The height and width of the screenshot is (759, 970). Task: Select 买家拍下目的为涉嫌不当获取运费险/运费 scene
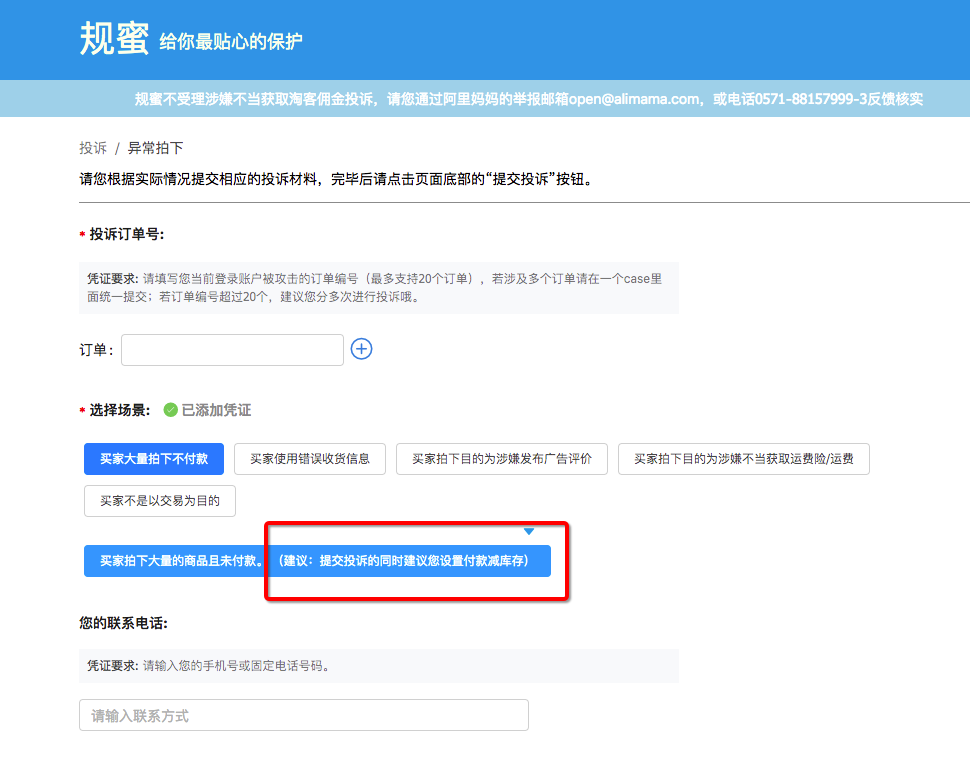tap(743, 459)
